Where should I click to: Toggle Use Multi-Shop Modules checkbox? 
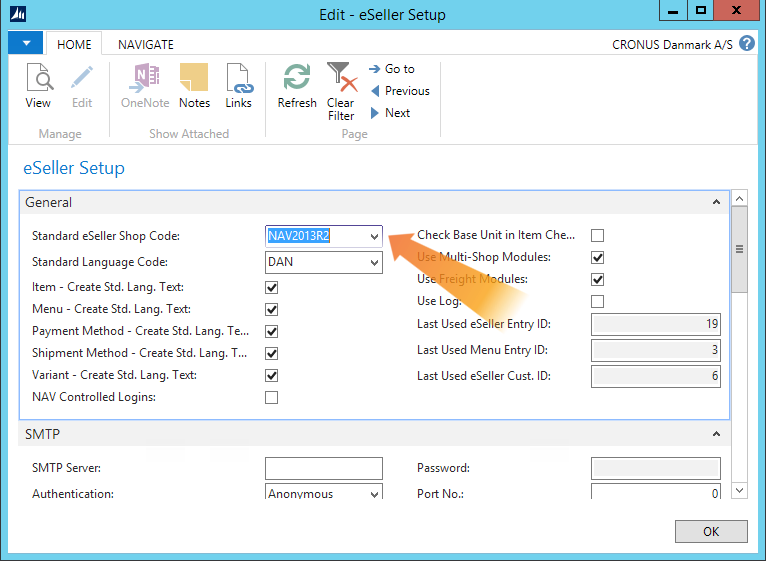click(597, 258)
